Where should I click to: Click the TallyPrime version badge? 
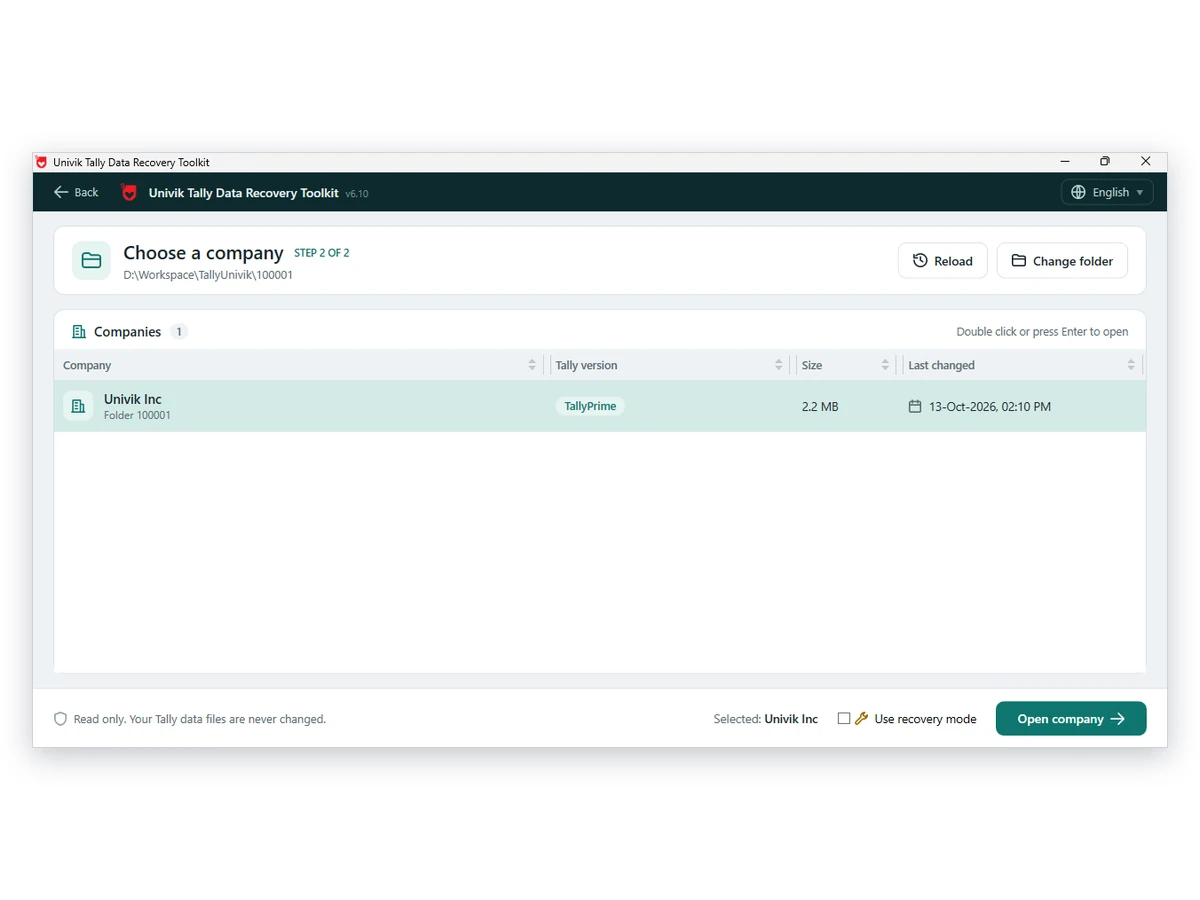590,406
